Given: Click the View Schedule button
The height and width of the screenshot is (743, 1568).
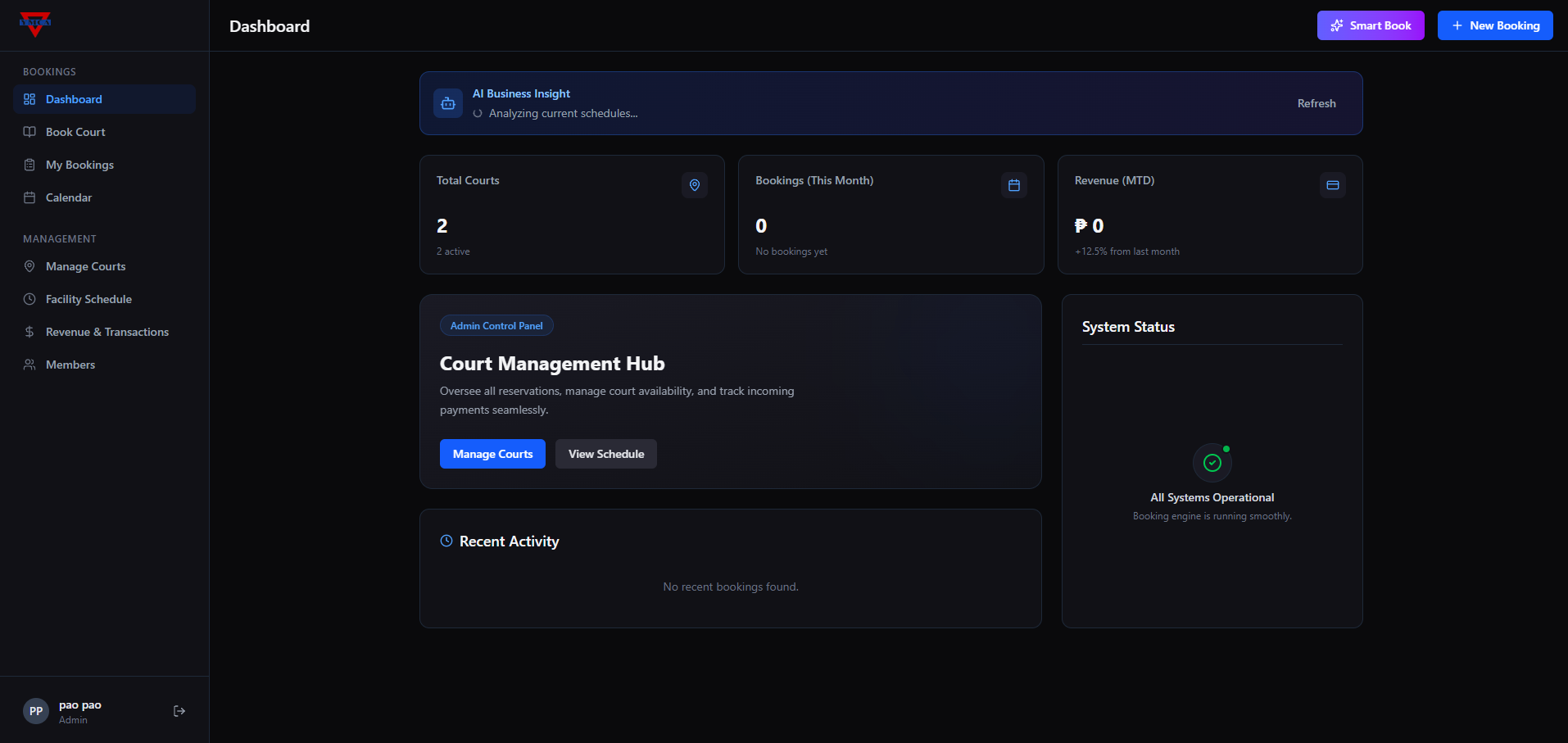Looking at the screenshot, I should click(x=606, y=454).
